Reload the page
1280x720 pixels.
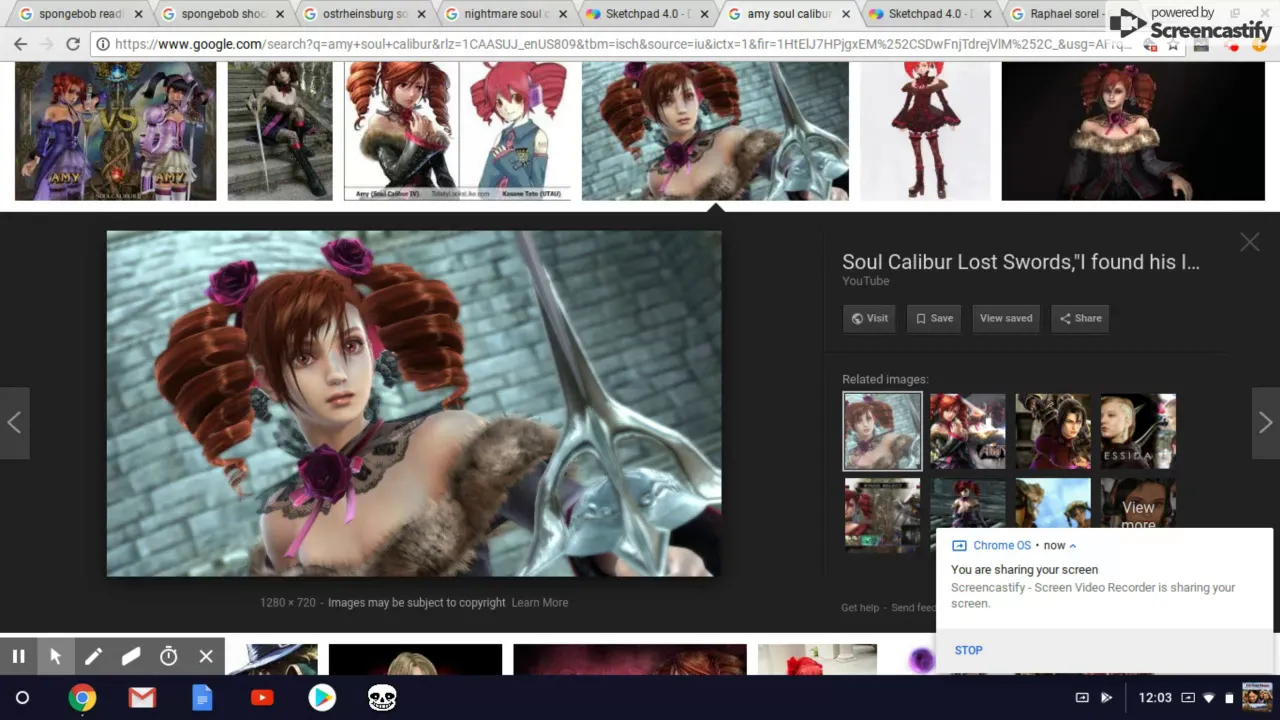click(x=72, y=44)
